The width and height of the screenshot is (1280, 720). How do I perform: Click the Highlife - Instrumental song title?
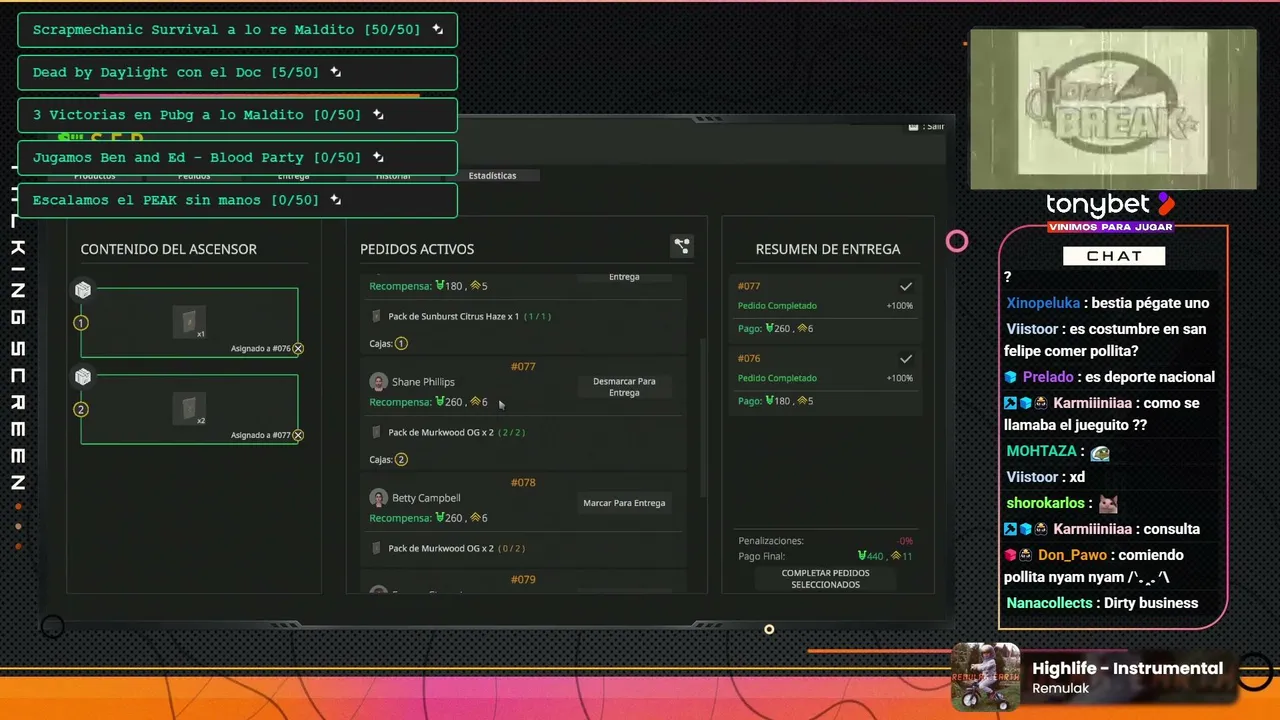[1128, 668]
